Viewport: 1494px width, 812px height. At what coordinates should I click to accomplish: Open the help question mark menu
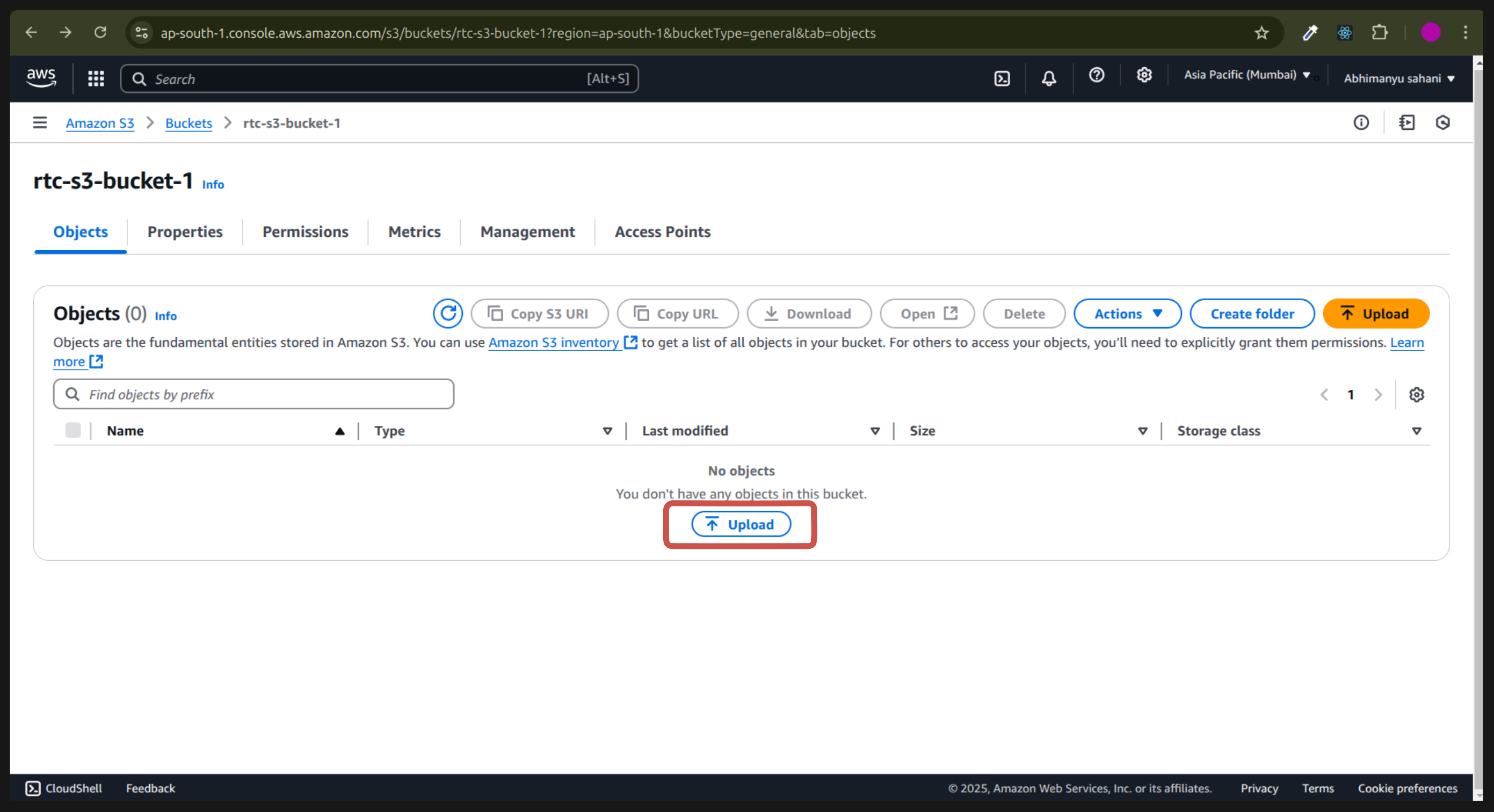click(1096, 75)
